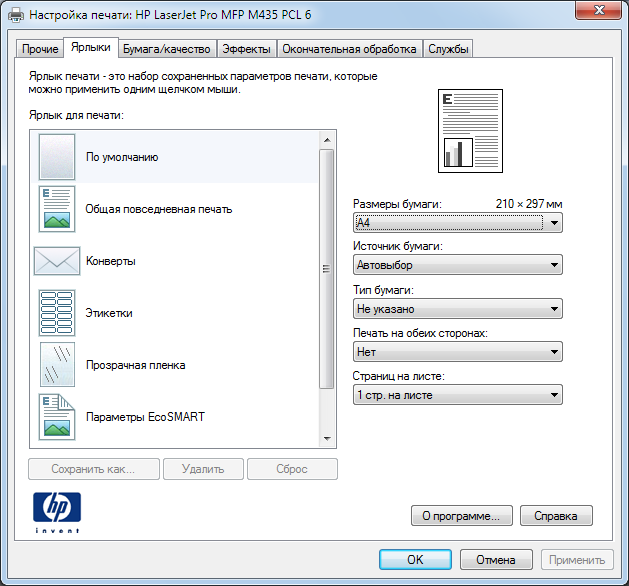Image resolution: width=629 pixels, height=586 pixels.
Task: Open the О программе... dialog
Action: click(x=461, y=515)
